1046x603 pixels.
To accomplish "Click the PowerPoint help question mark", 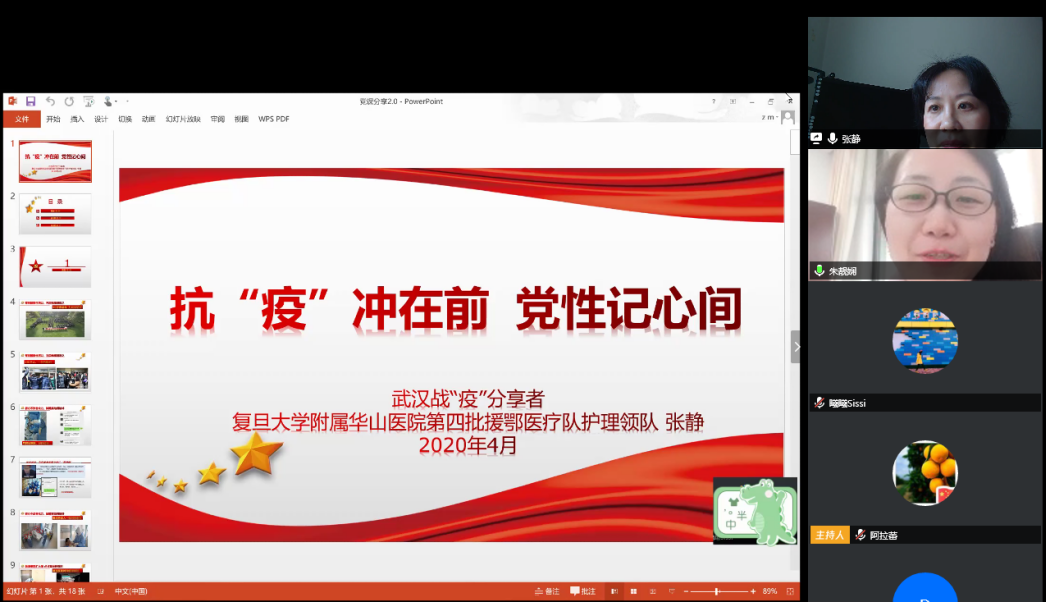I will (714, 101).
